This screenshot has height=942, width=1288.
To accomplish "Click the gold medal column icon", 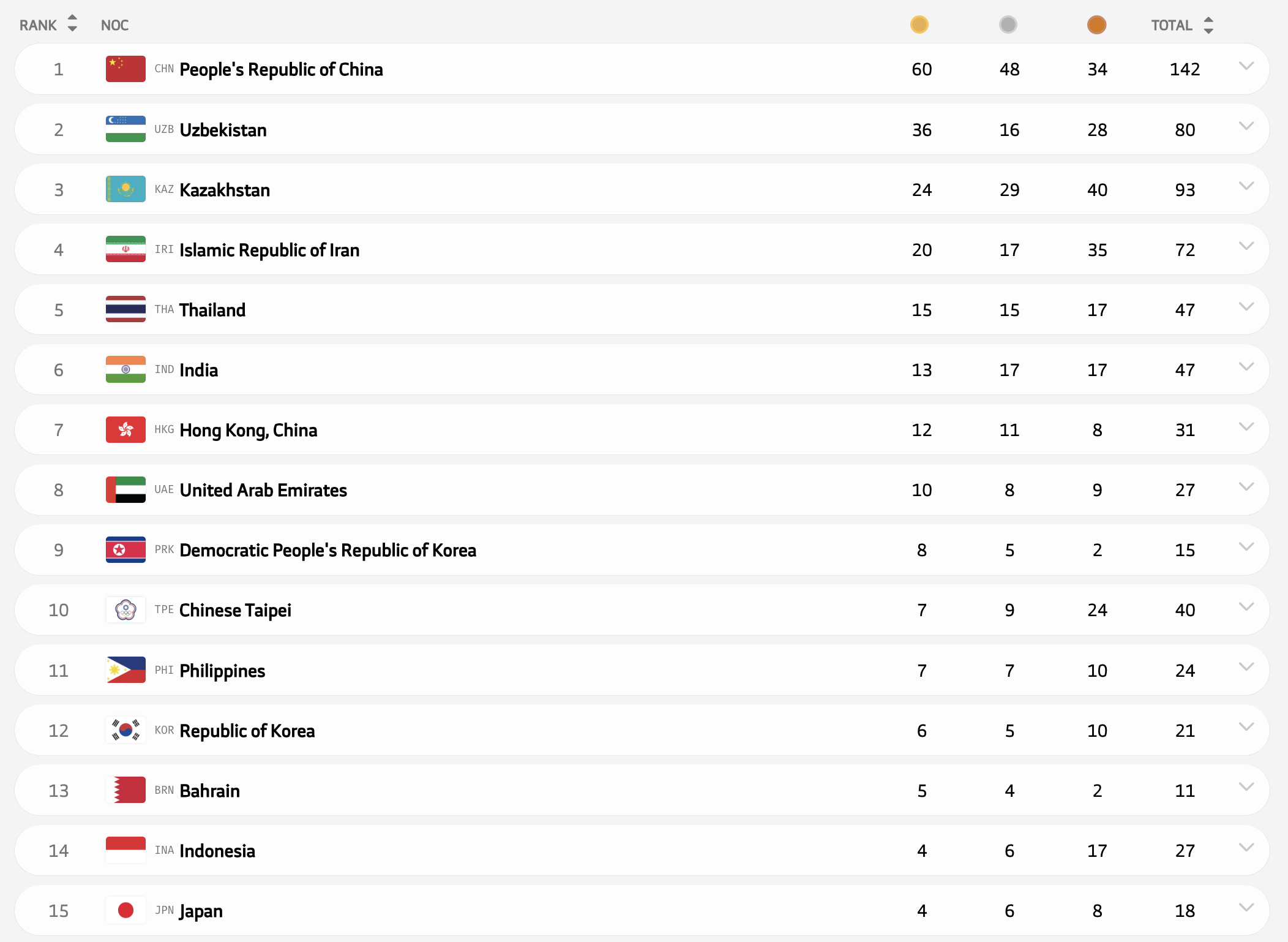I will (919, 25).
